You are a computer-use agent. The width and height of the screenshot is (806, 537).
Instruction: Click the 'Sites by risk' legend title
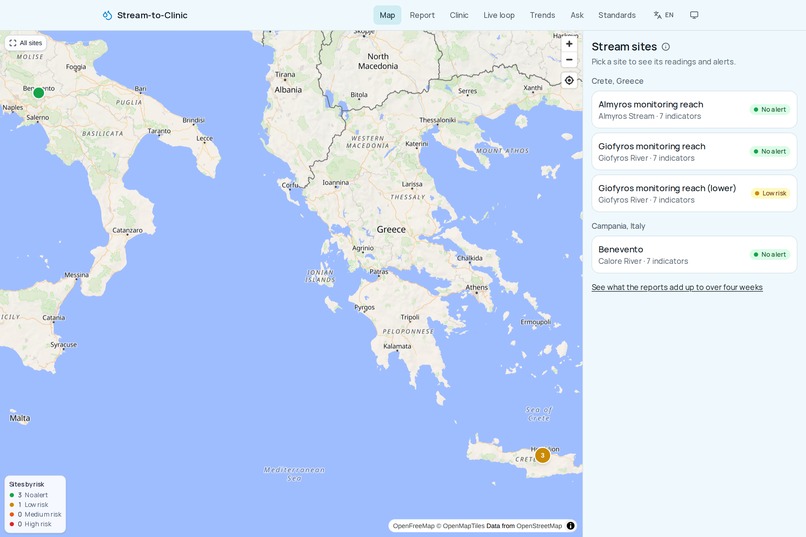[x=27, y=484]
